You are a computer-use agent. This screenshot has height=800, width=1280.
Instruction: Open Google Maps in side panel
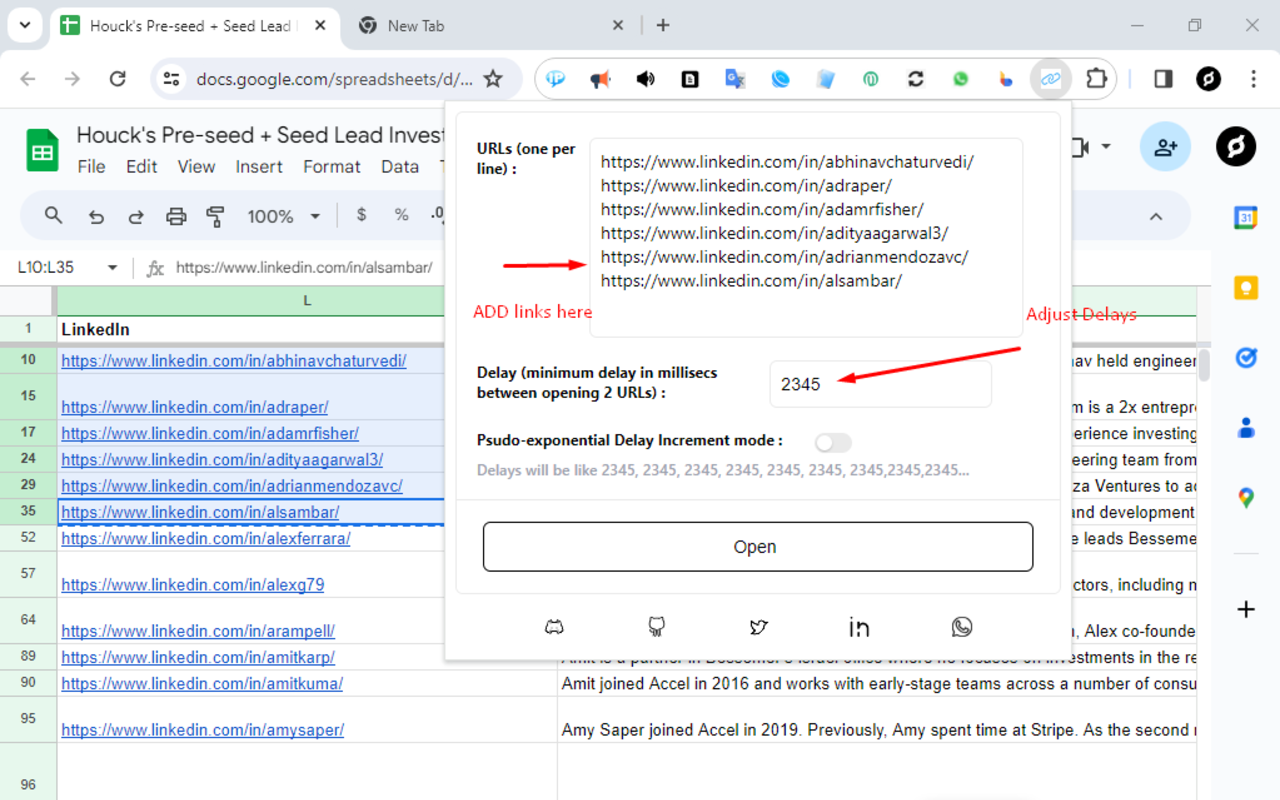pos(1246,497)
